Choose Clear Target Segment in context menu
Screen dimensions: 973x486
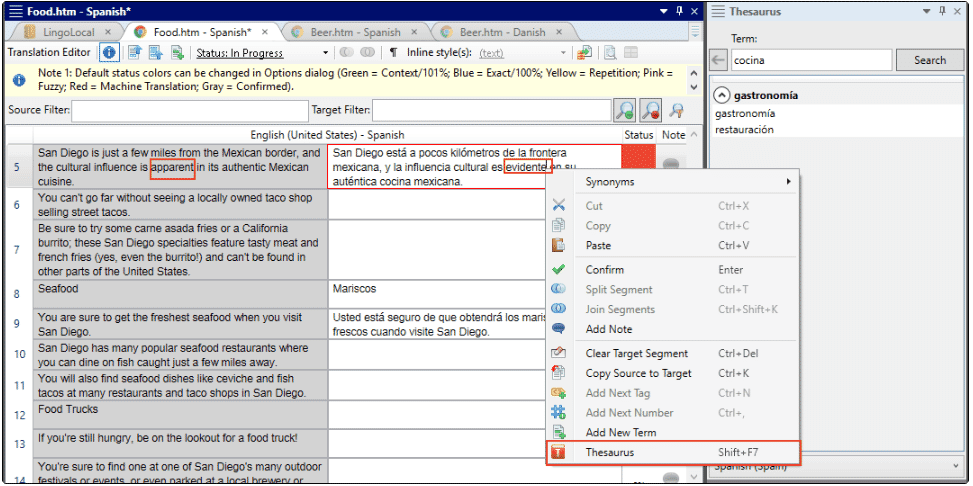[673, 354]
